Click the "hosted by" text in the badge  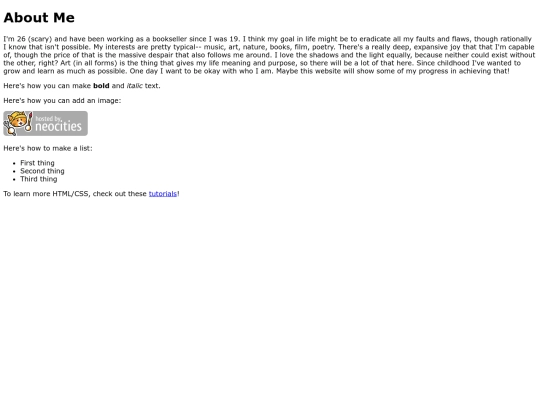48,118
